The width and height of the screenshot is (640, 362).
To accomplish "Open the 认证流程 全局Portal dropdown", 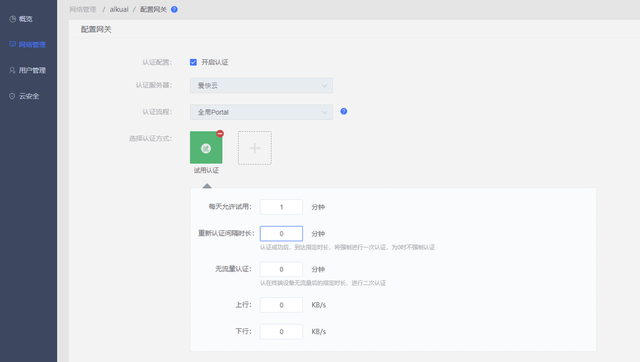I will (261, 112).
